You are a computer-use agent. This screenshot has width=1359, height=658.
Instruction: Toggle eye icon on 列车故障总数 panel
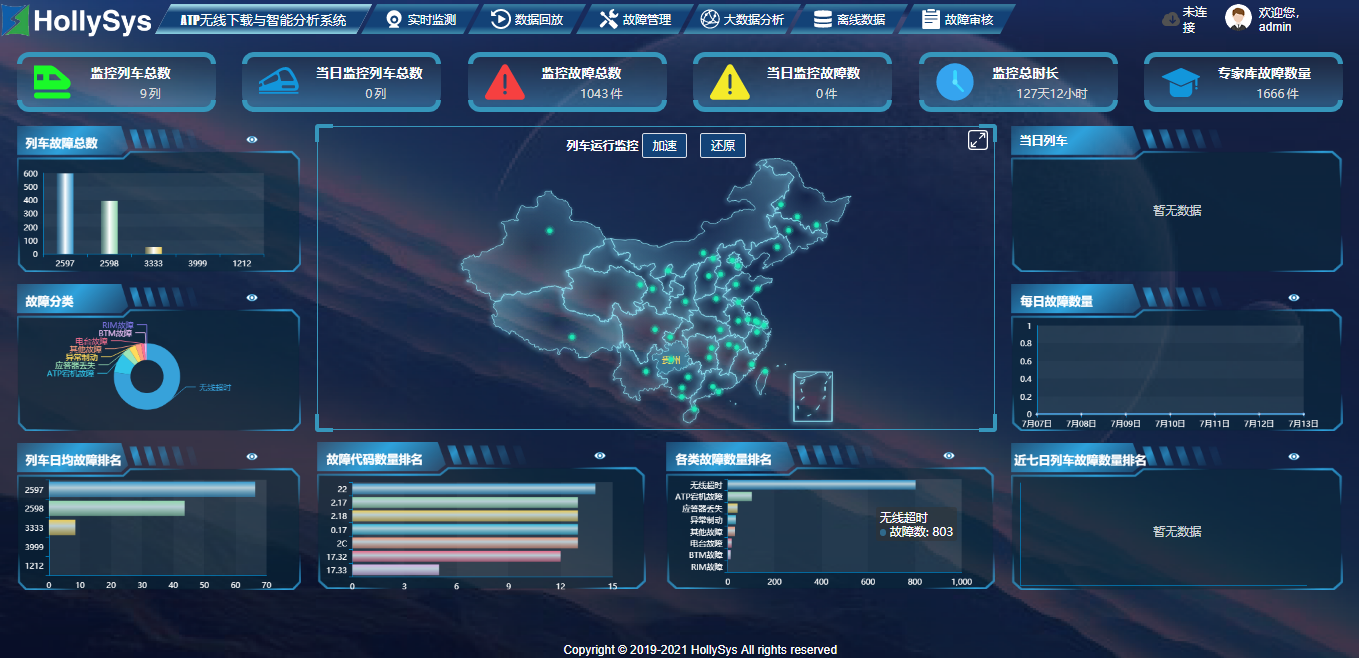[252, 140]
